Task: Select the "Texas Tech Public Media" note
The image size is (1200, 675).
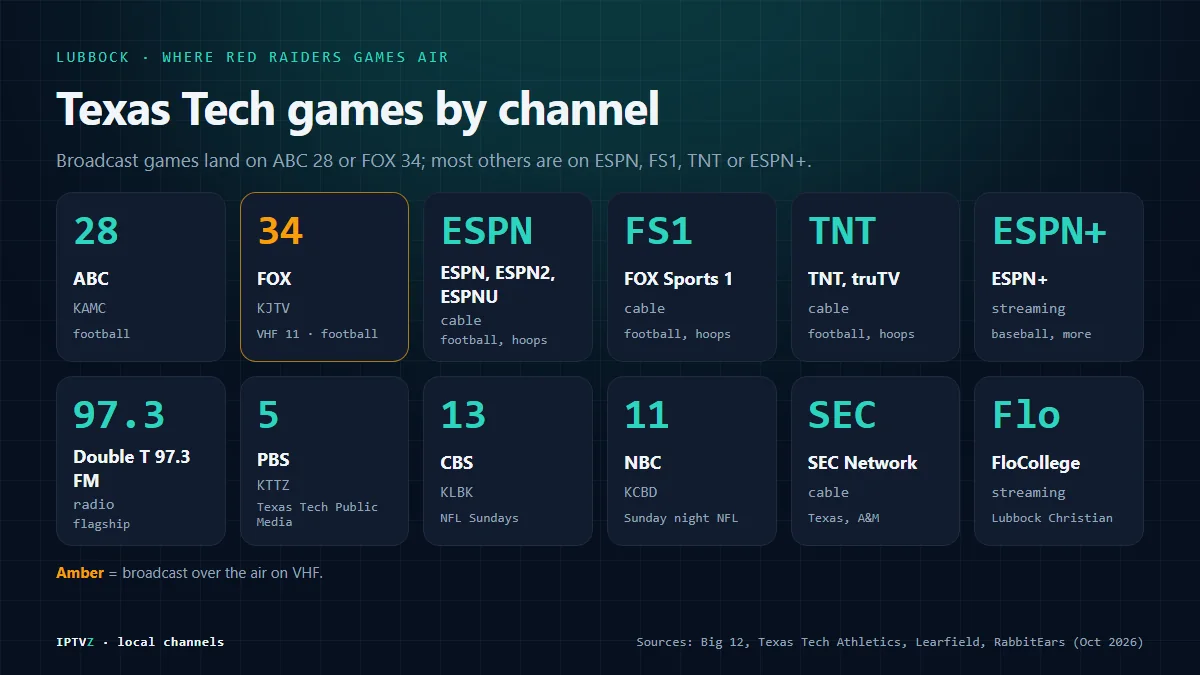Action: (317, 514)
